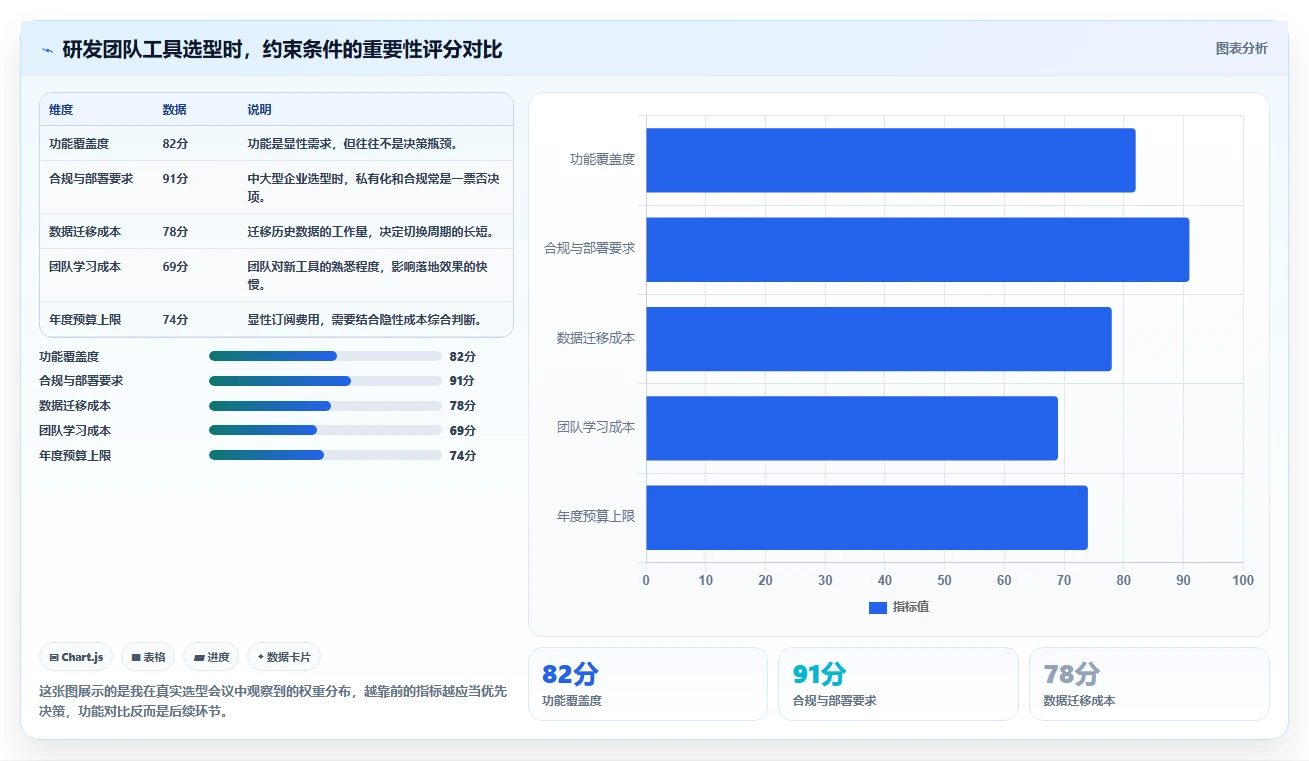Click the 图表分析 label in header
The image size is (1309, 761).
pyautogui.click(x=1241, y=48)
